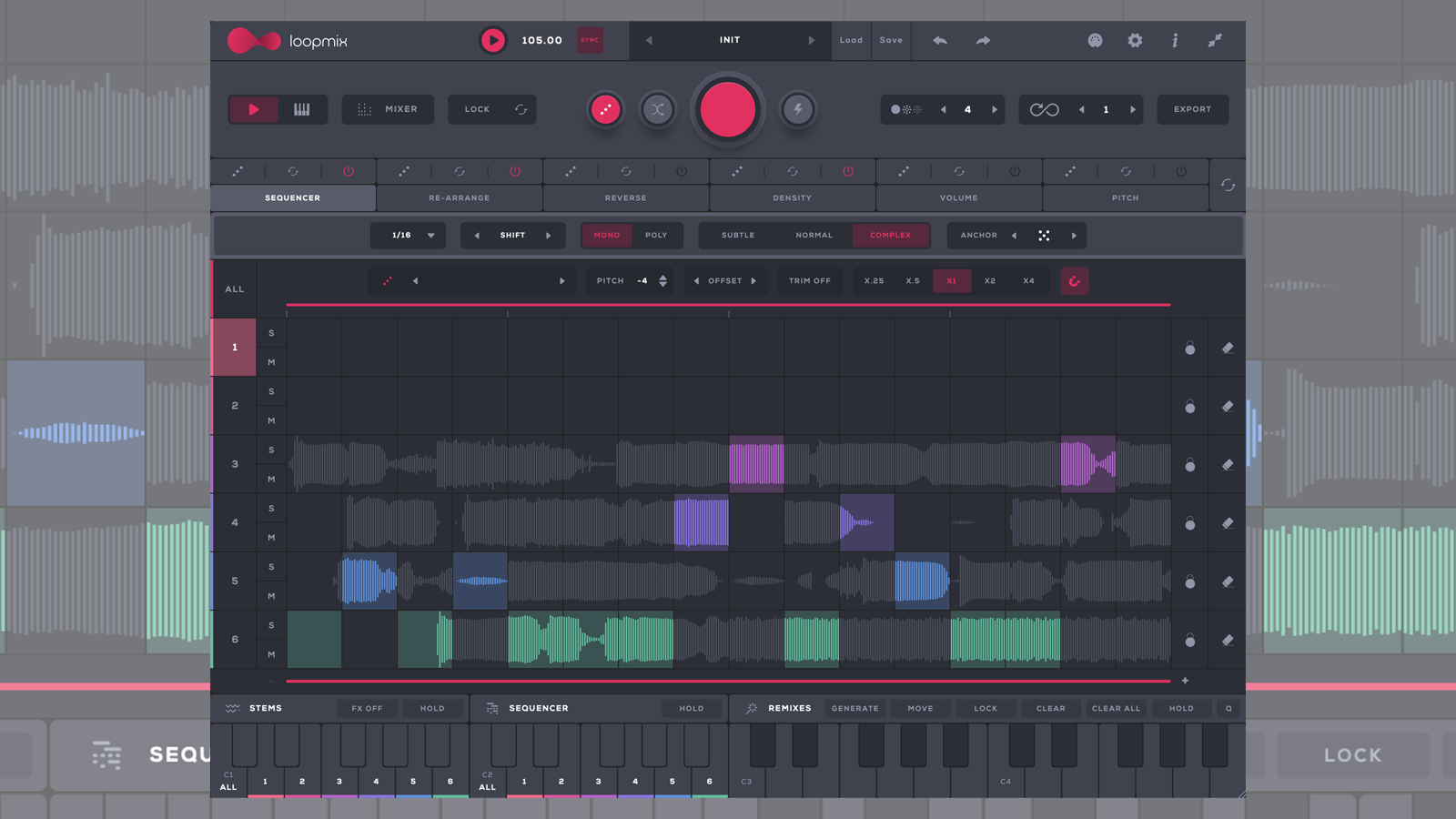Redo the last action
The height and width of the screenshot is (819, 1456).
[x=983, y=40]
